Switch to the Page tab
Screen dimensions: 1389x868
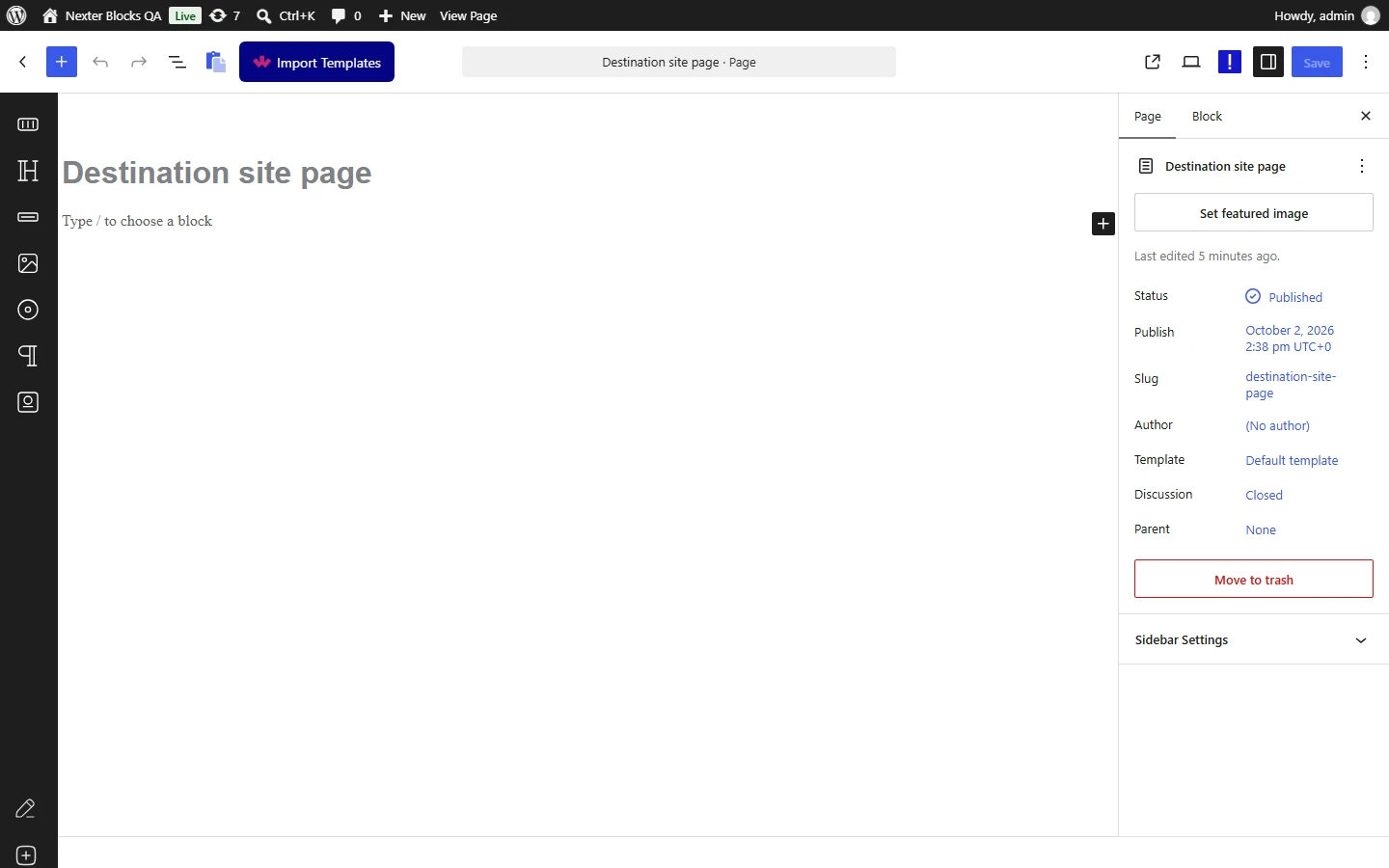1148,116
